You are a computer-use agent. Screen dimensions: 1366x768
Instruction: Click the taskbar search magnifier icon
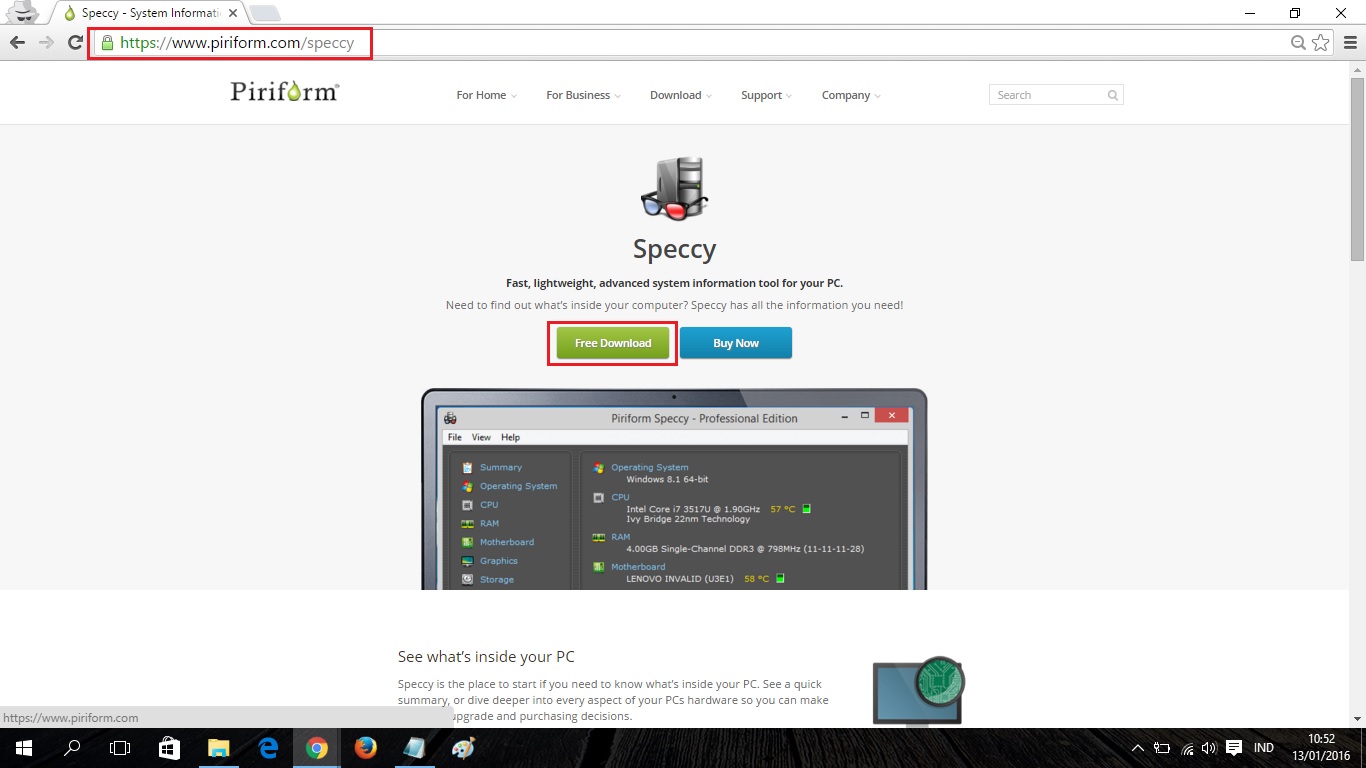click(72, 748)
